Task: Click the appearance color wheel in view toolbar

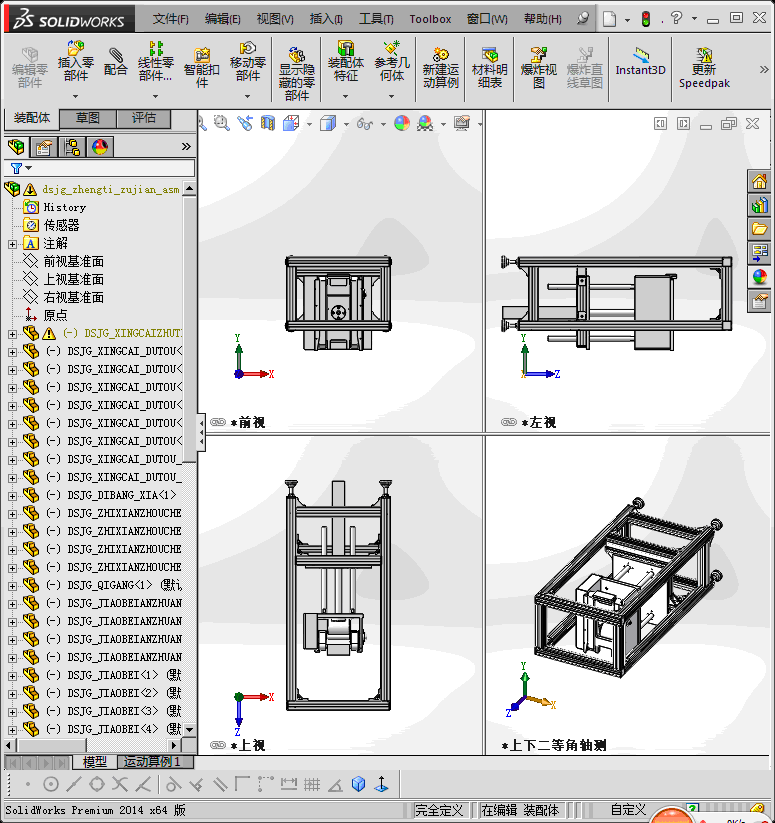Action: pyautogui.click(x=401, y=123)
